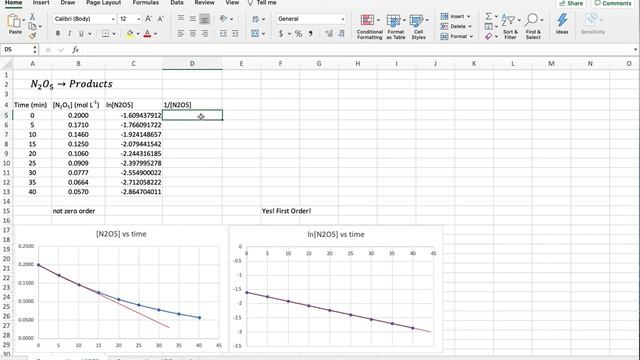
Task: Click the Fill down icon
Action: pos(489,27)
